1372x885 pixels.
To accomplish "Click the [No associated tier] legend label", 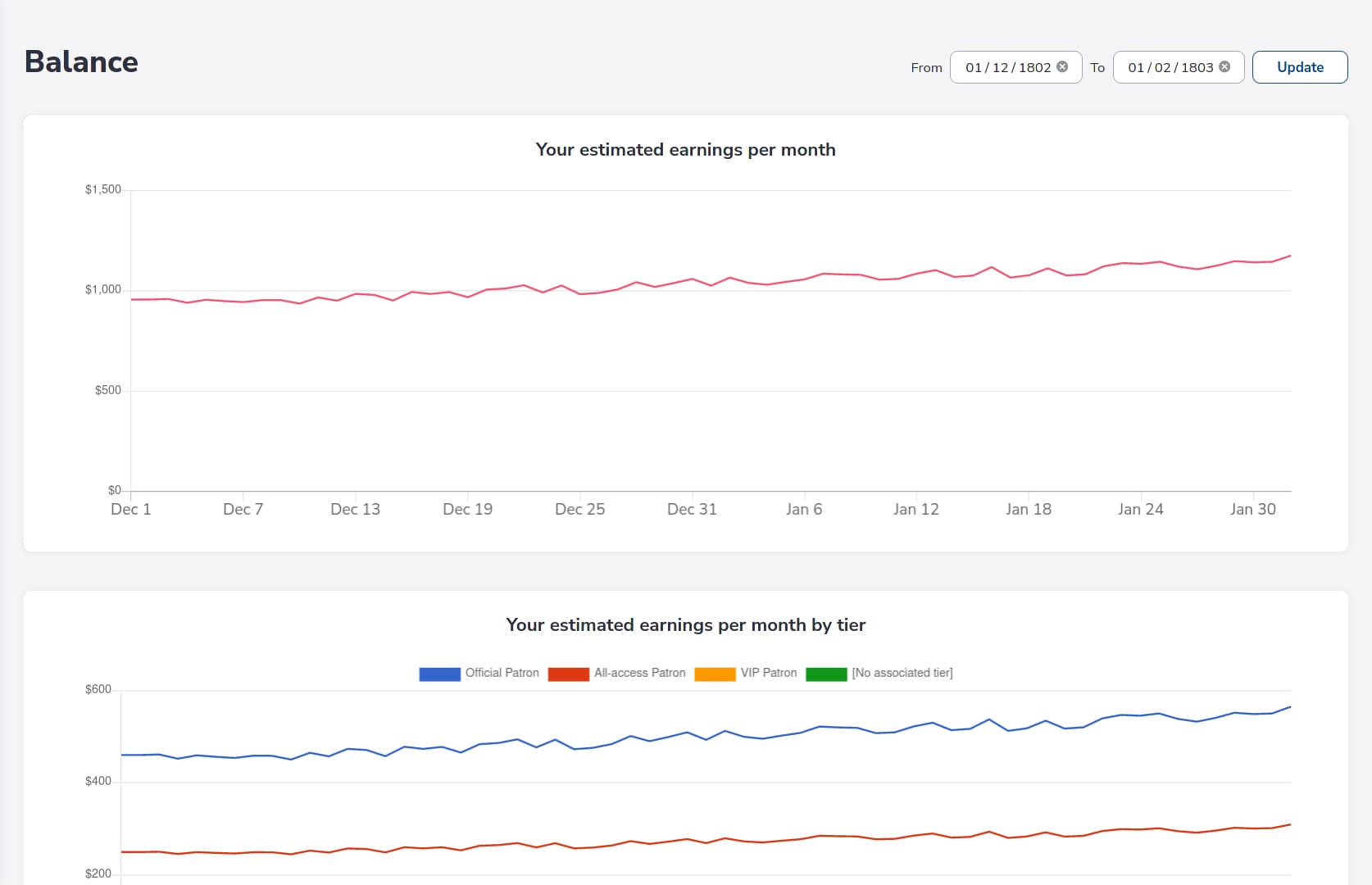I will (902, 673).
